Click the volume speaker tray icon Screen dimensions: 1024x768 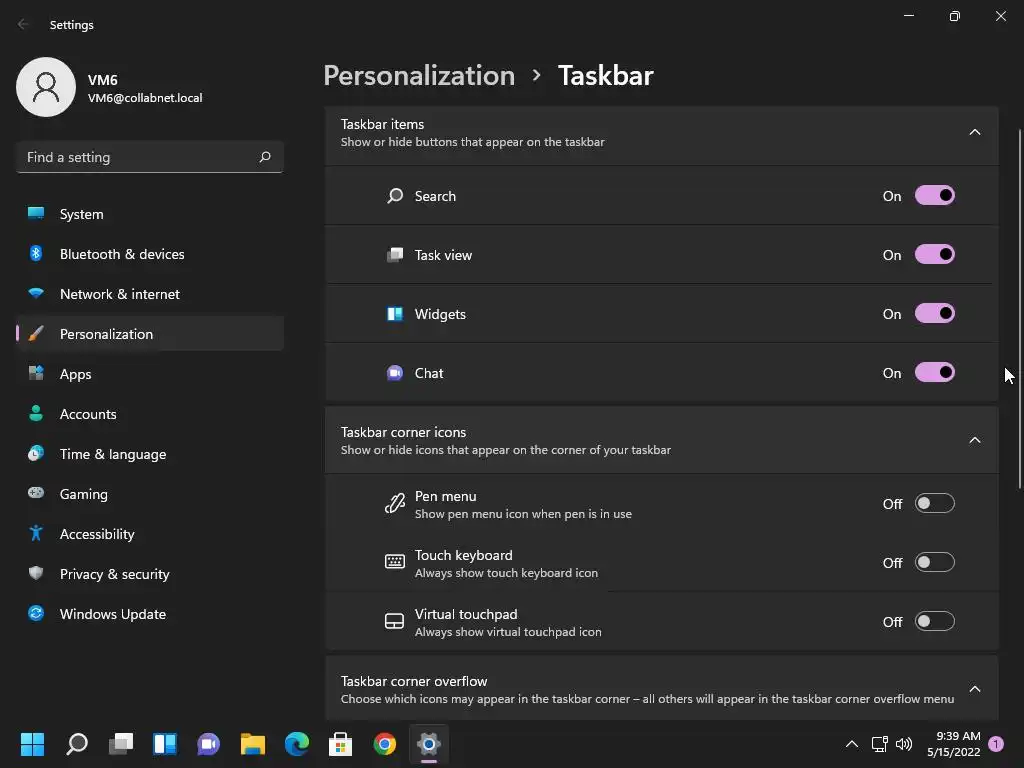[x=904, y=744]
